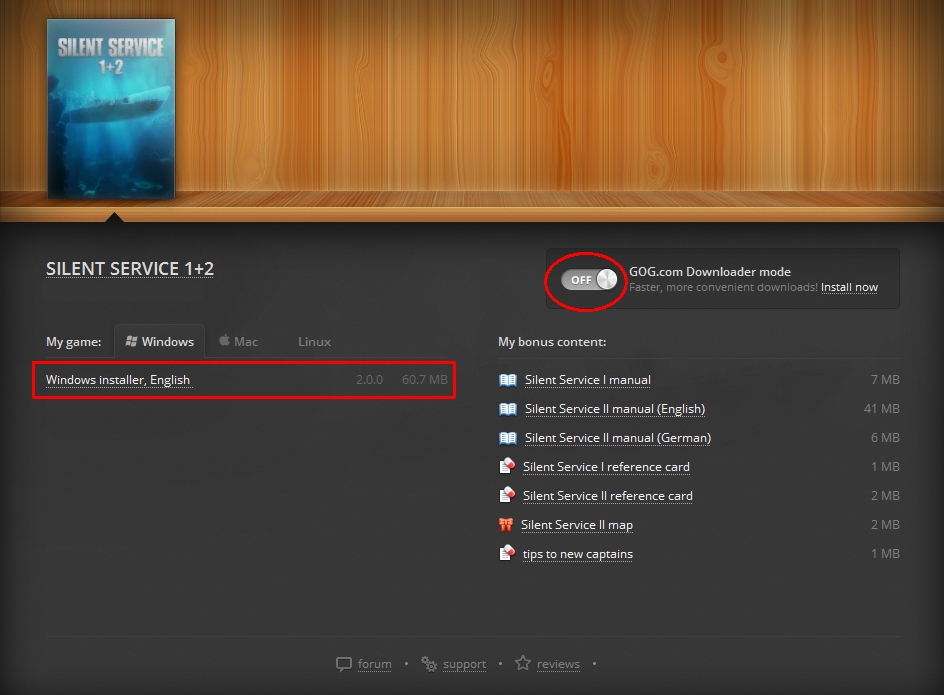This screenshot has height=695, width=944.
Task: Select the Windows tab
Action: click(160, 341)
